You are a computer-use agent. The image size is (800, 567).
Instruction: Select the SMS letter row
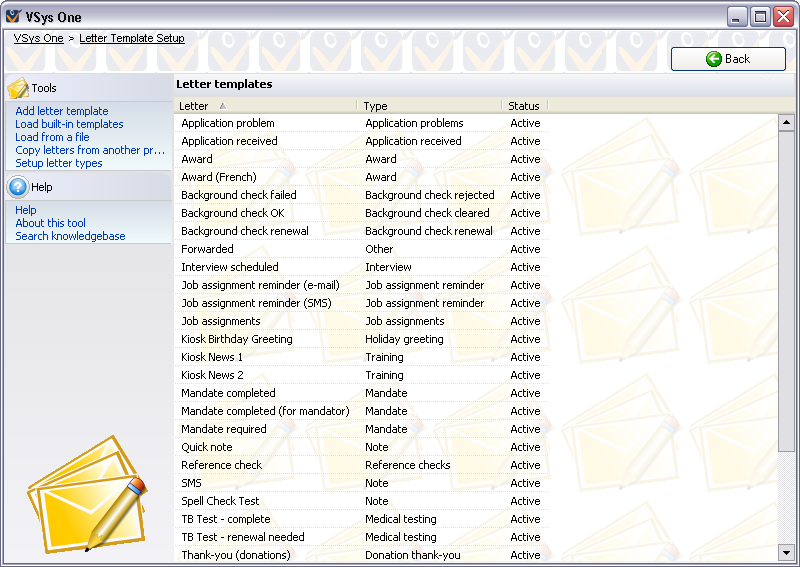tap(362, 483)
